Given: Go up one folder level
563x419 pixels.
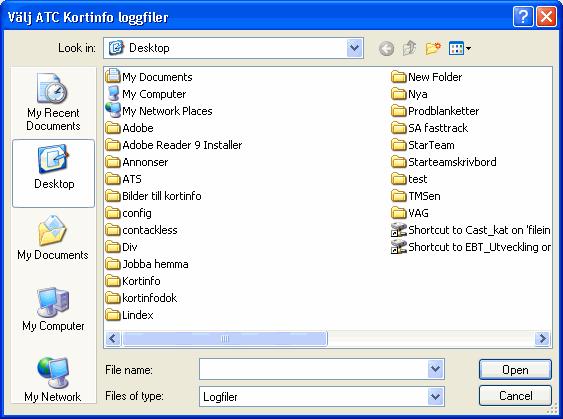Looking at the screenshot, I should (409, 48).
